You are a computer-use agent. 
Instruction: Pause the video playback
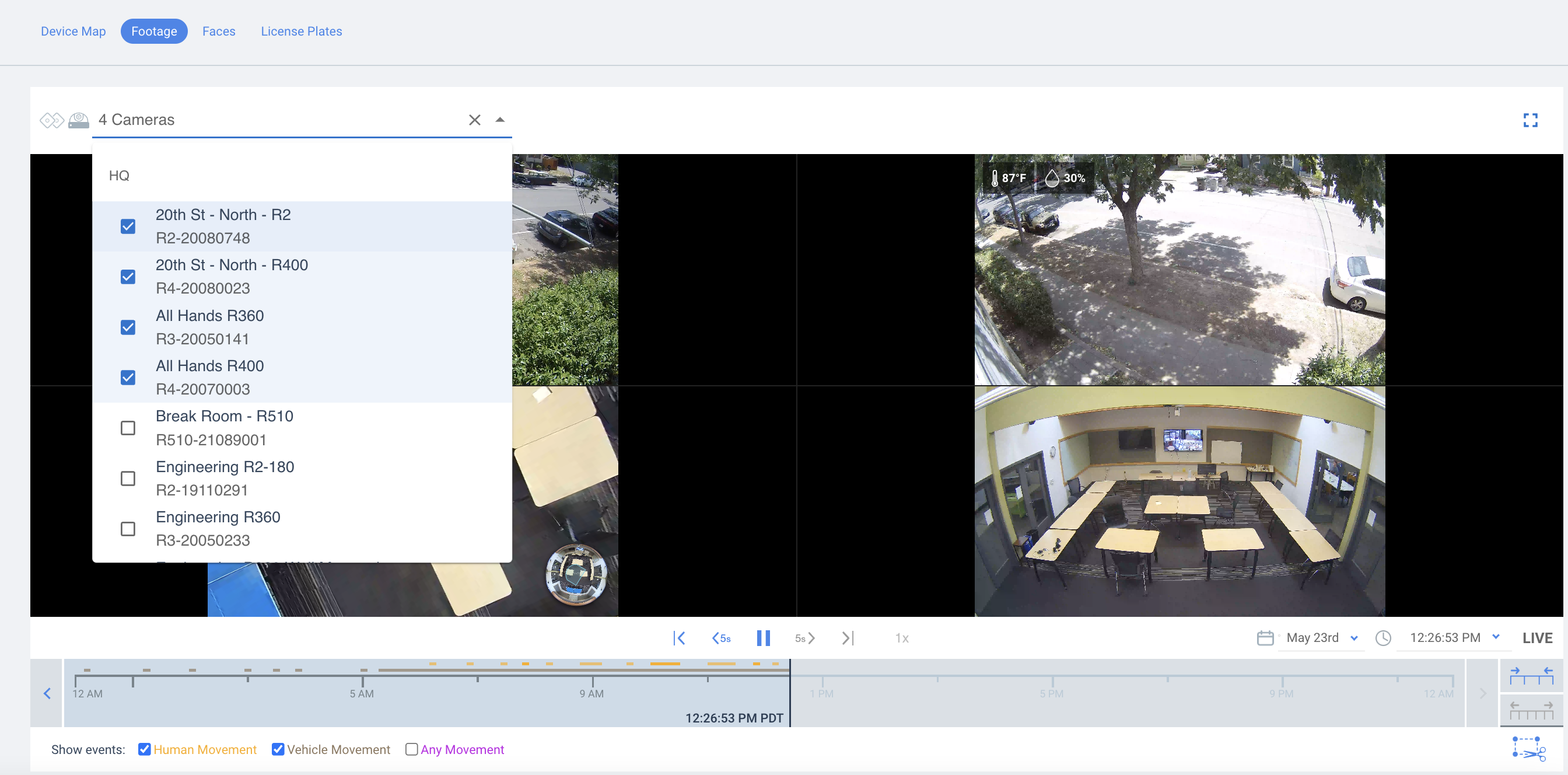tap(764, 638)
